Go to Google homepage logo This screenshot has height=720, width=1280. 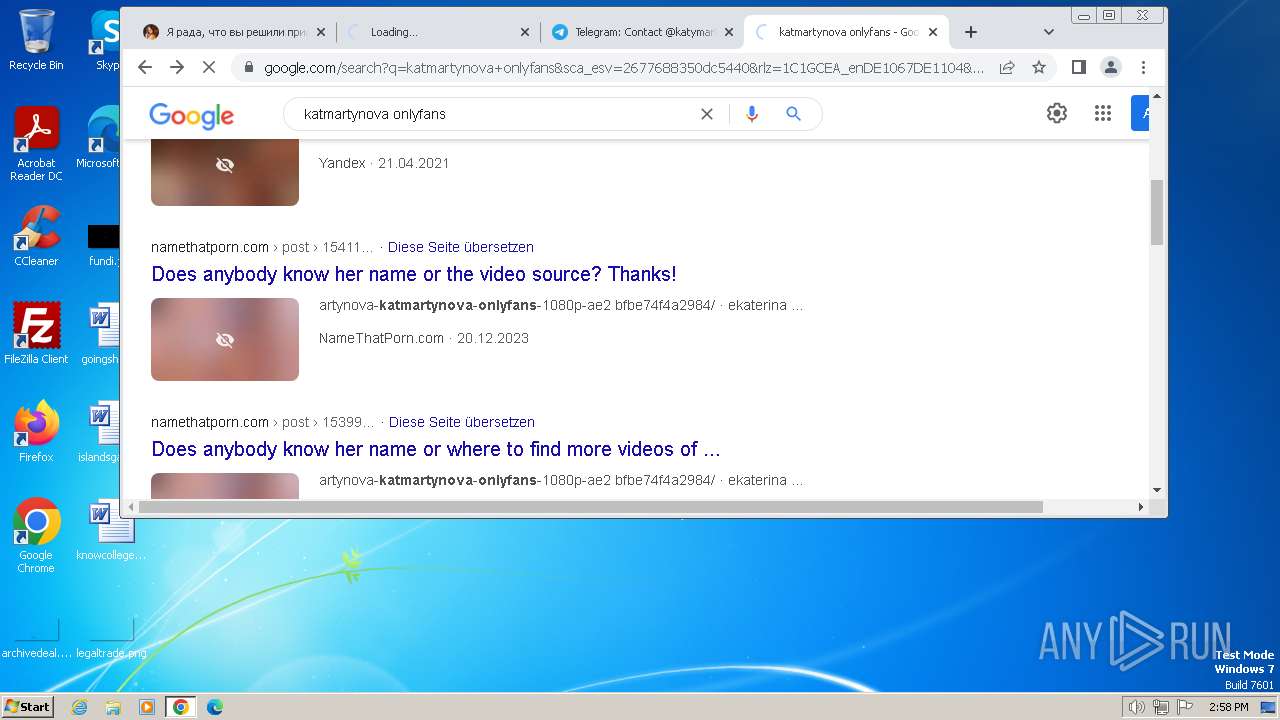click(191, 115)
